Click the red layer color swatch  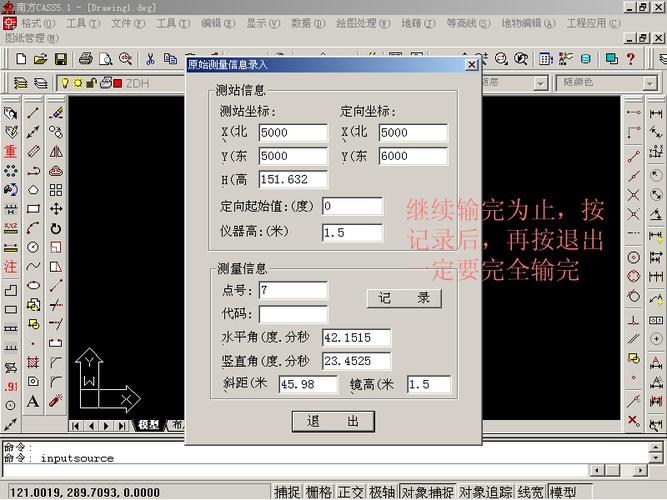click(118, 83)
